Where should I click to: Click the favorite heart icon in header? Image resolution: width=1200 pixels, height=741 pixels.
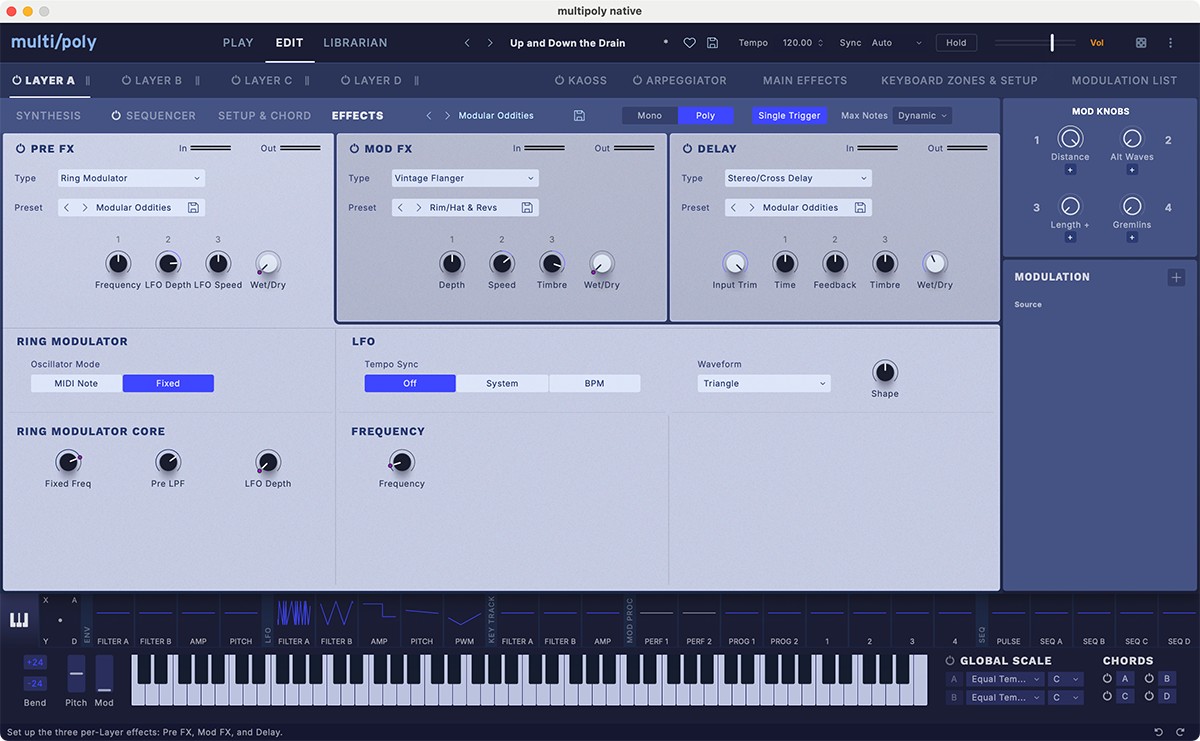[x=689, y=43]
